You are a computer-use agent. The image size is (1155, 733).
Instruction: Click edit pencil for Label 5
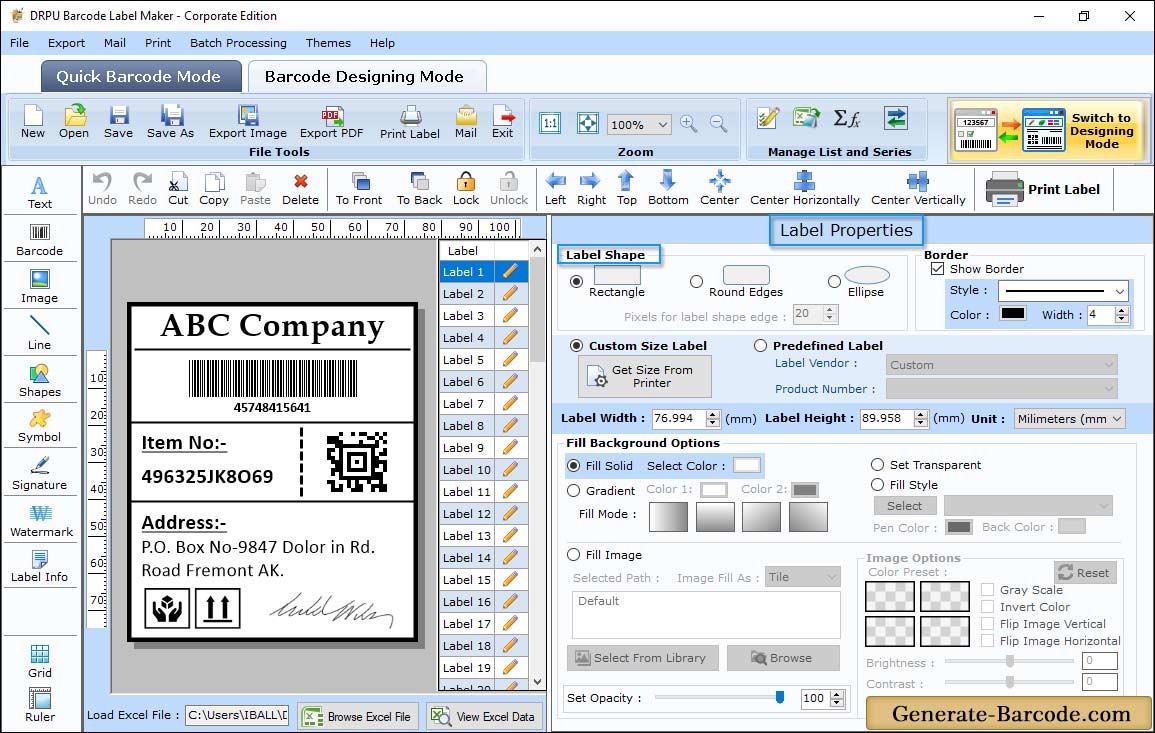pyautogui.click(x=510, y=360)
